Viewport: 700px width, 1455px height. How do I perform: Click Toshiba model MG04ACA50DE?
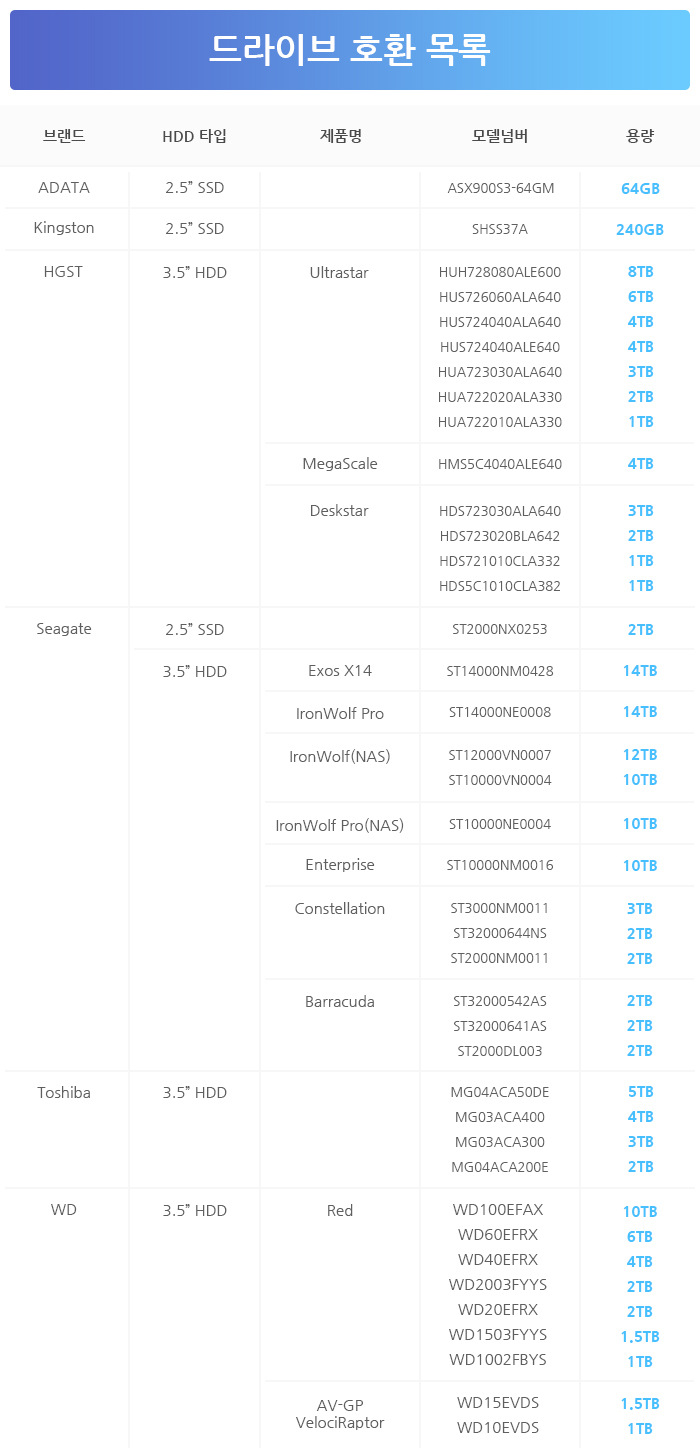[500, 1092]
